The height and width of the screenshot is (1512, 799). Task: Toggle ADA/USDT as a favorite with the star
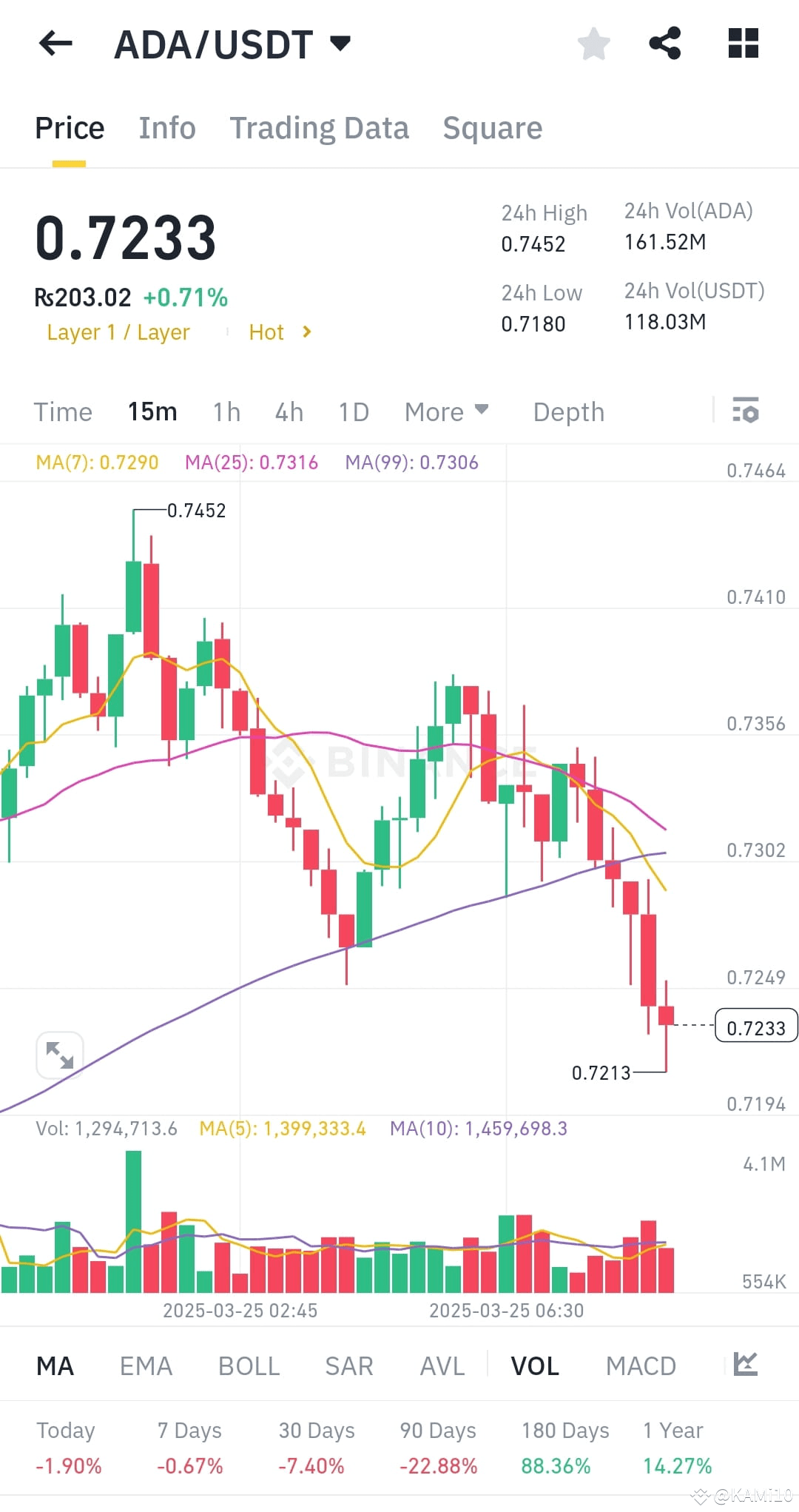click(x=593, y=44)
